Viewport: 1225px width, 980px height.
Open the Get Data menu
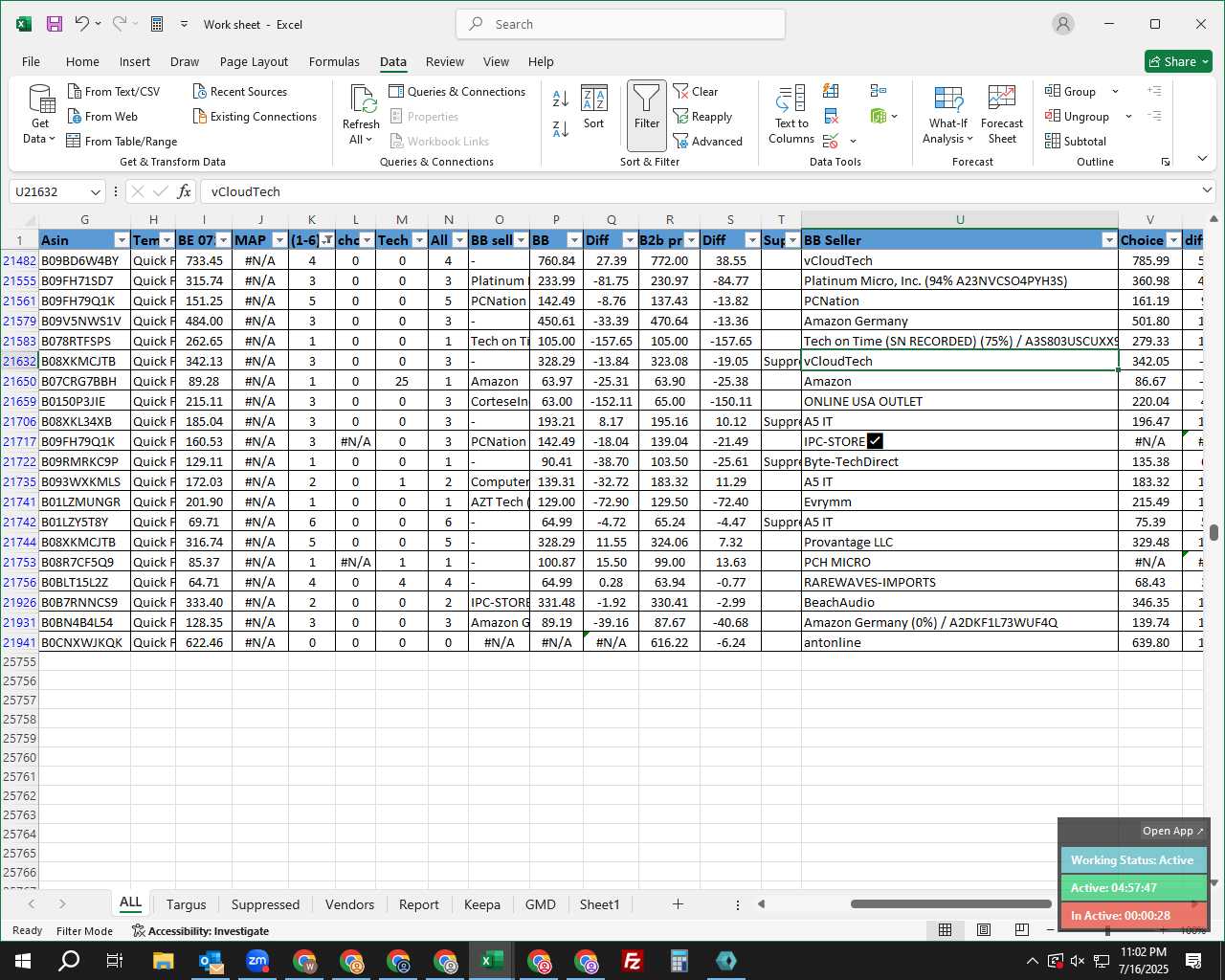40,115
